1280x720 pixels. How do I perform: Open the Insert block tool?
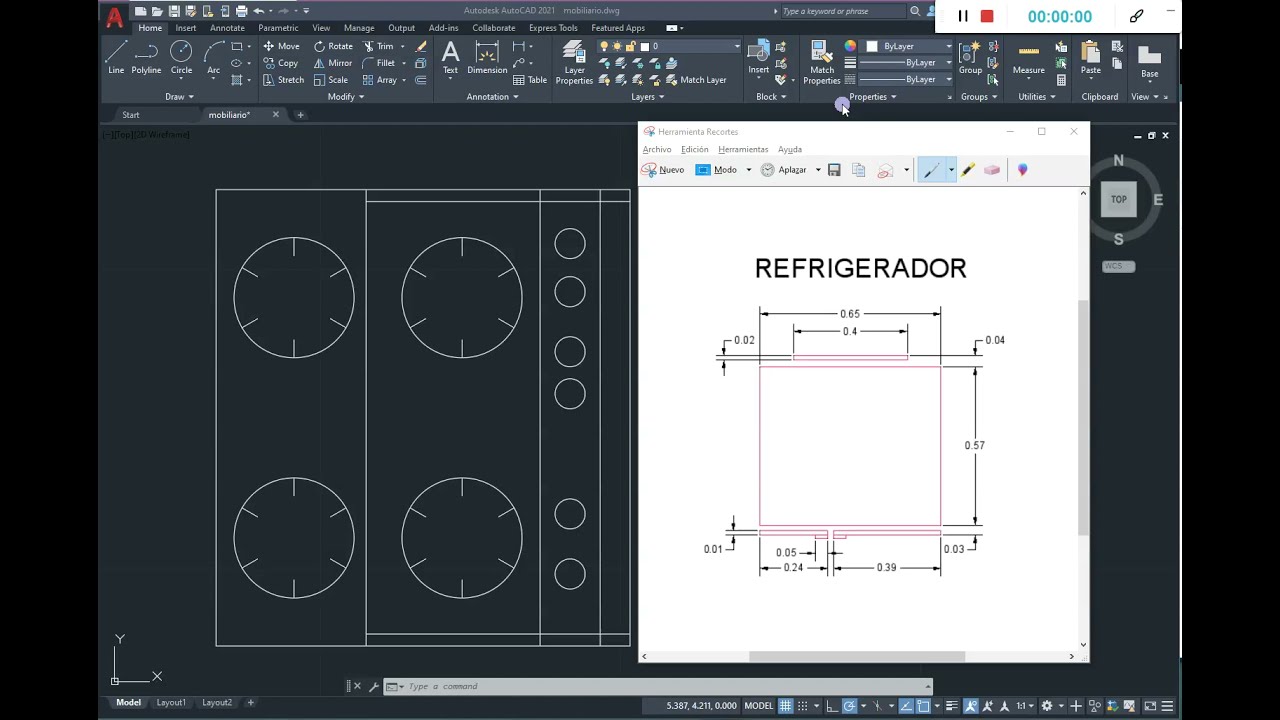coord(759,58)
